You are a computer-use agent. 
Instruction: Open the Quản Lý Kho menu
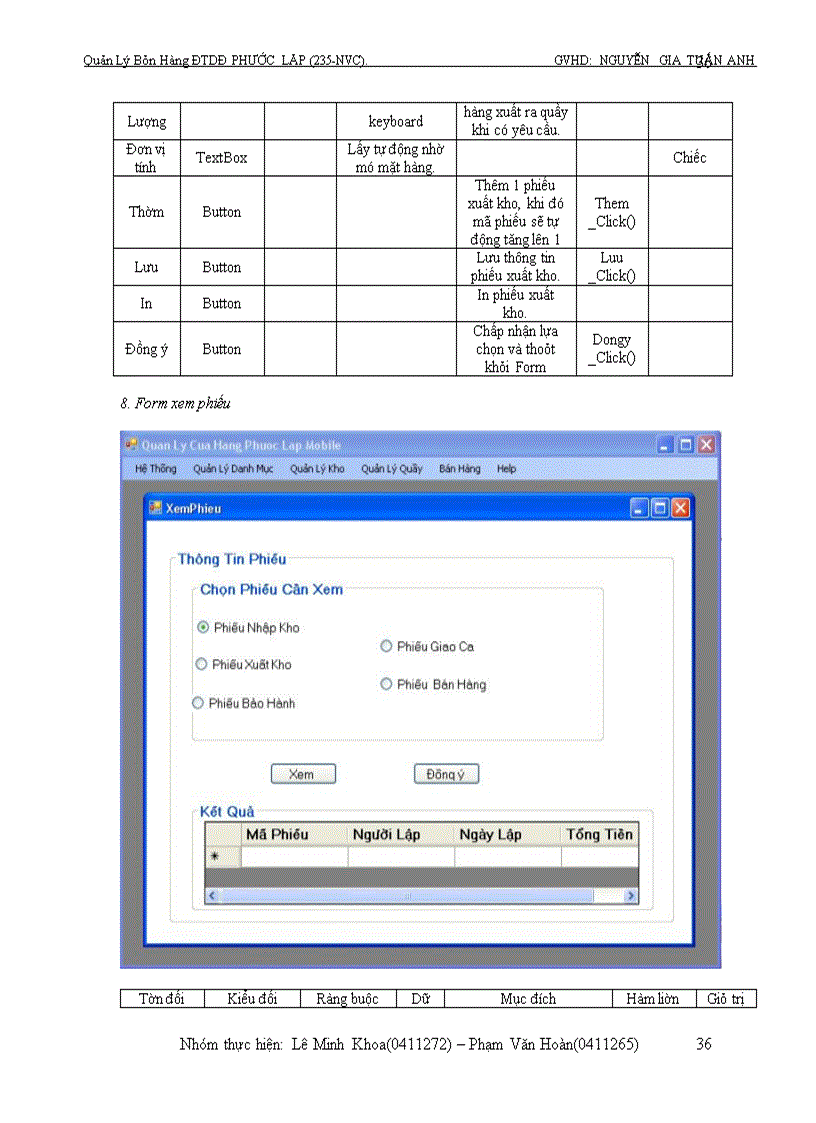tap(317, 468)
